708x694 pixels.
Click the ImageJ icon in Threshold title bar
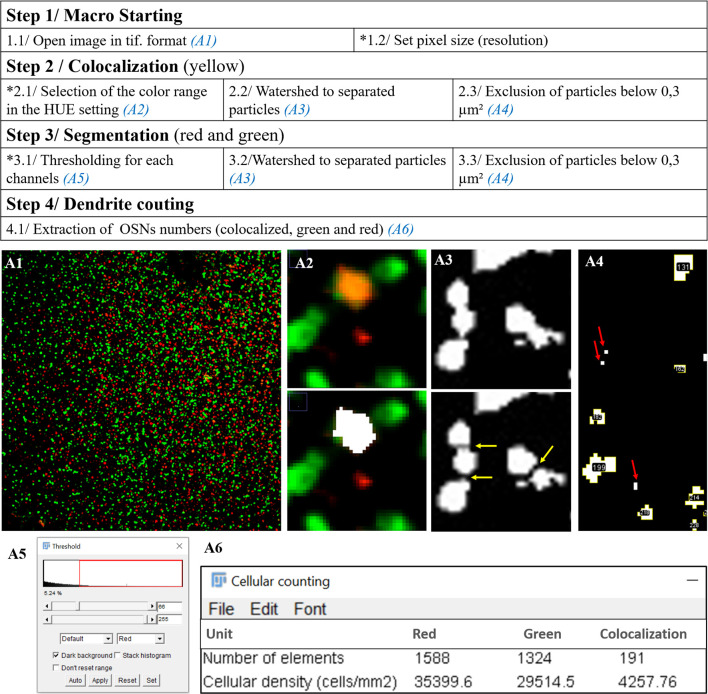(x=47, y=547)
